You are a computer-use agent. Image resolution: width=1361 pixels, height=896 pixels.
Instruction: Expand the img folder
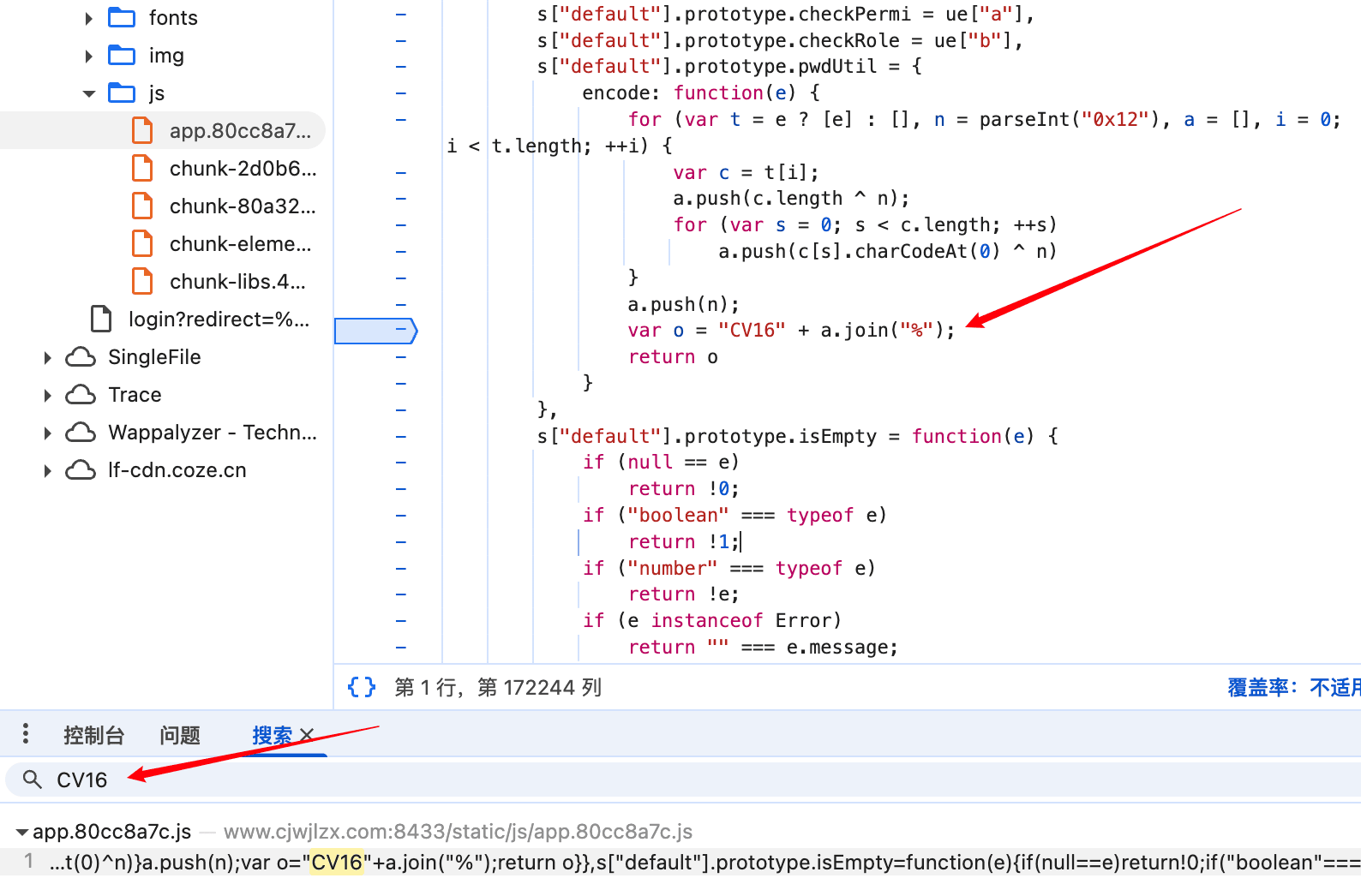point(88,56)
